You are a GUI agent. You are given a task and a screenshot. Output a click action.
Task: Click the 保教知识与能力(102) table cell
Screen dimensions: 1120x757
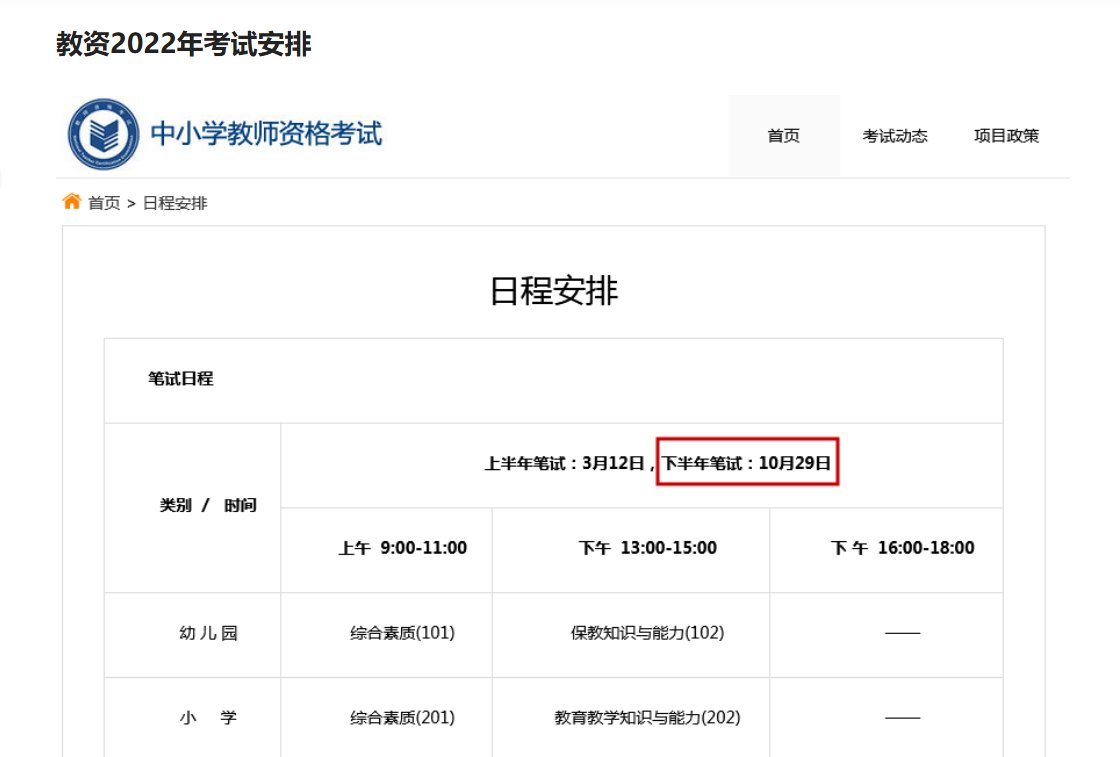pos(651,634)
